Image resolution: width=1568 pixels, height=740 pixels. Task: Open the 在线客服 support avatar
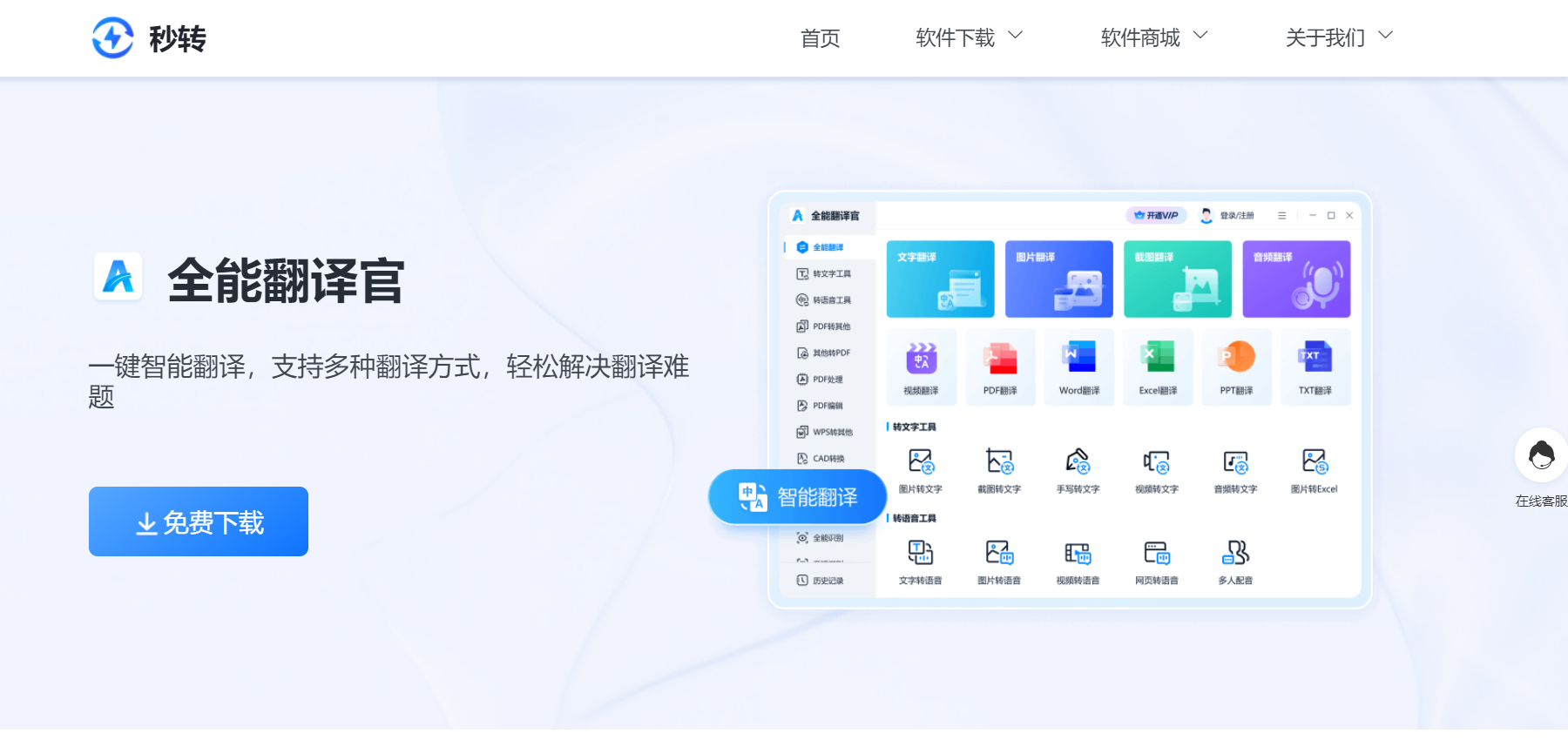(1541, 454)
